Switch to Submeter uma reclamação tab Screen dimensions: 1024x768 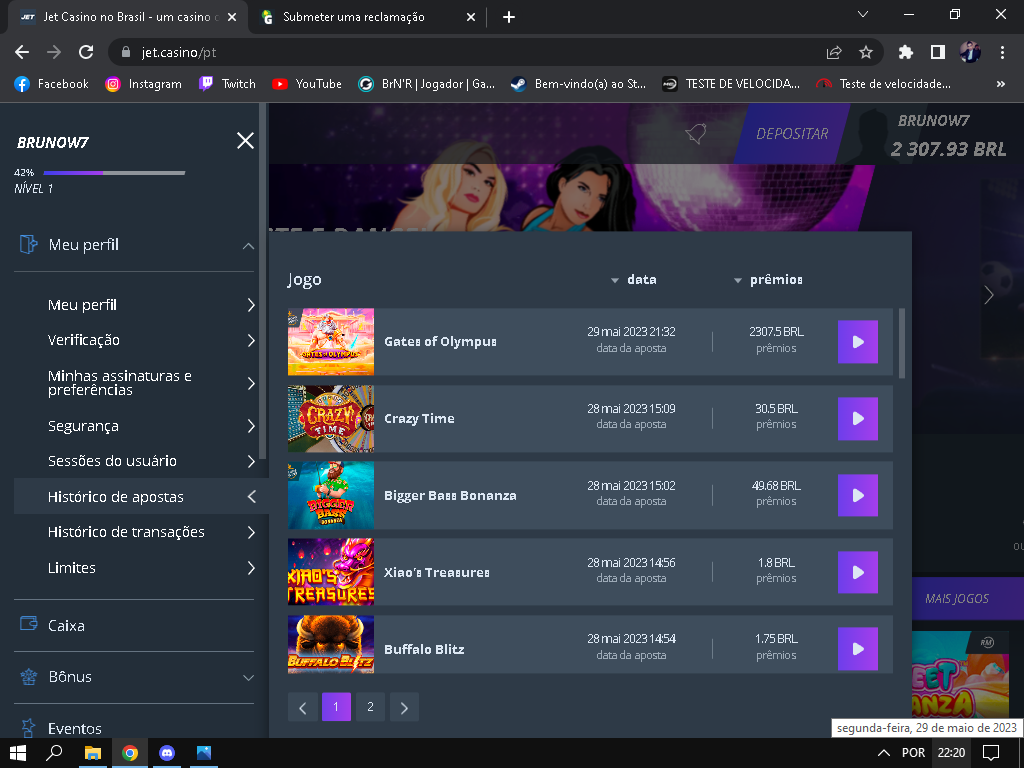pyautogui.click(x=353, y=17)
